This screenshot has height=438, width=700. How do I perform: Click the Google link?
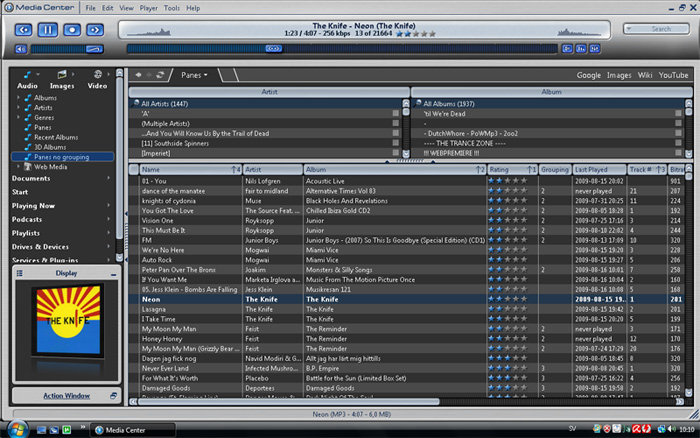coord(588,75)
